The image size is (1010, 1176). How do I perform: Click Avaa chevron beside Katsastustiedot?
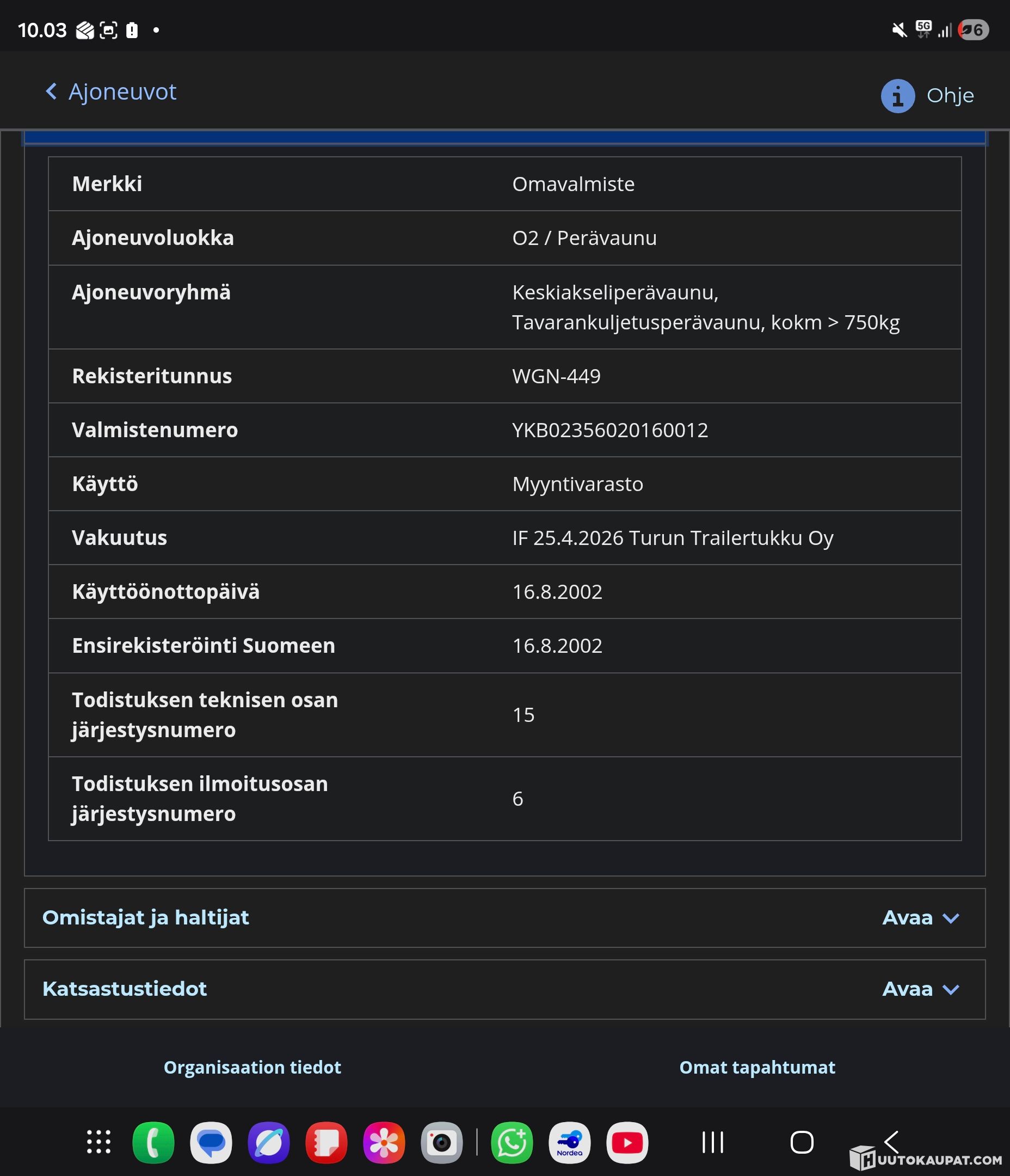tap(951, 989)
